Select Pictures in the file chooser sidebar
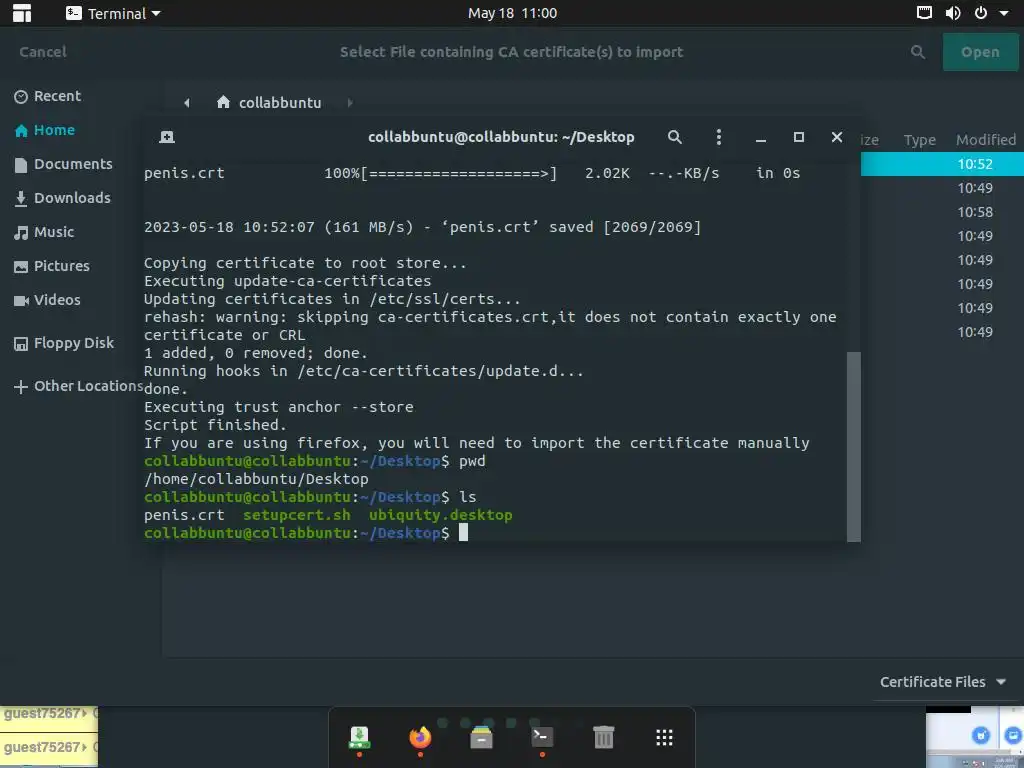 (52, 266)
